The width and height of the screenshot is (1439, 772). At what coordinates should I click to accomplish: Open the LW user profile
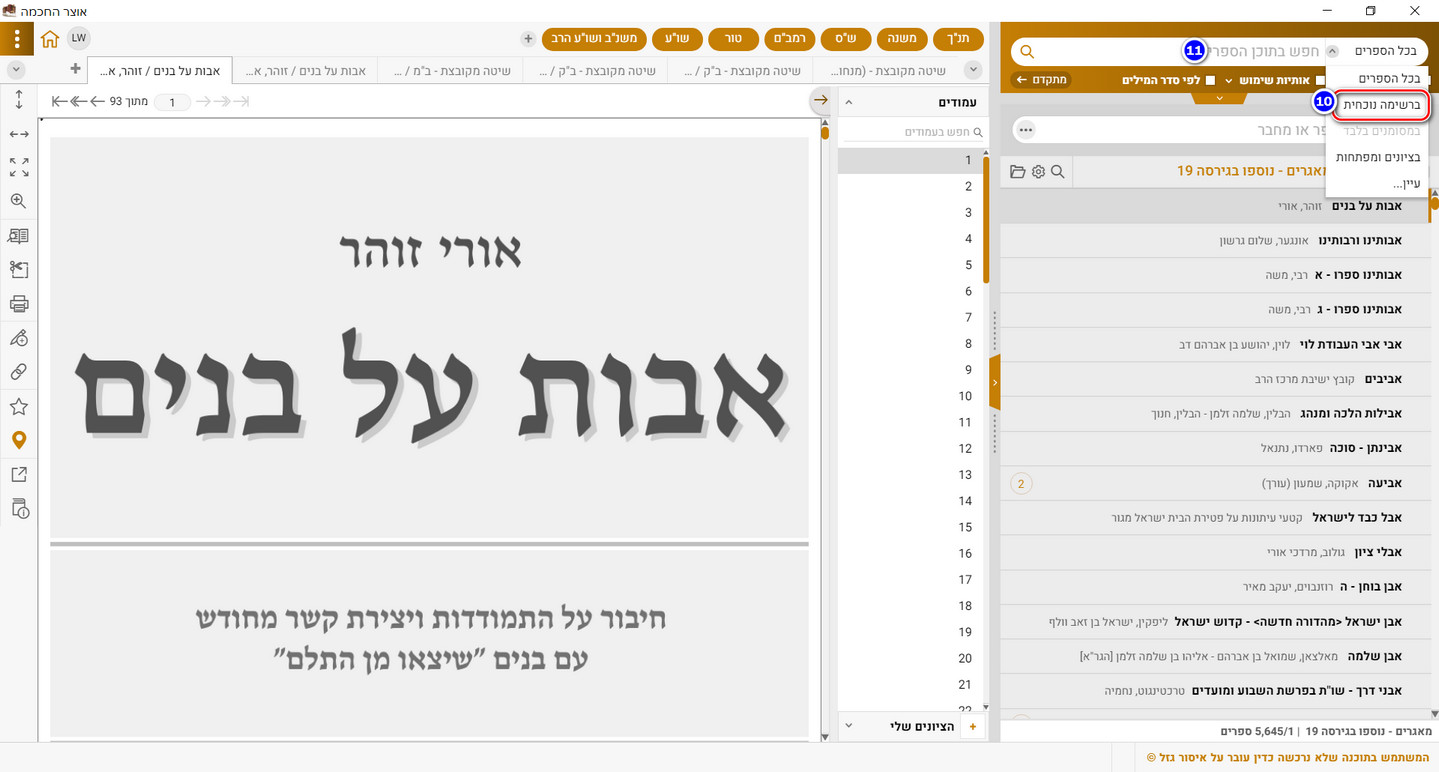pyautogui.click(x=79, y=39)
